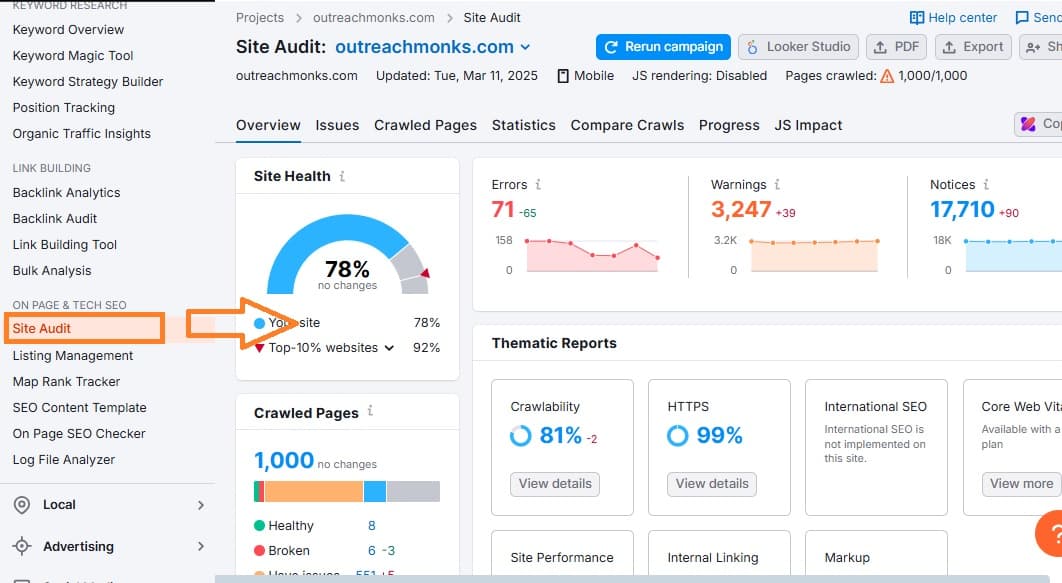This screenshot has width=1062, height=583.
Task: Open Link Building Tool
Action: coord(65,245)
